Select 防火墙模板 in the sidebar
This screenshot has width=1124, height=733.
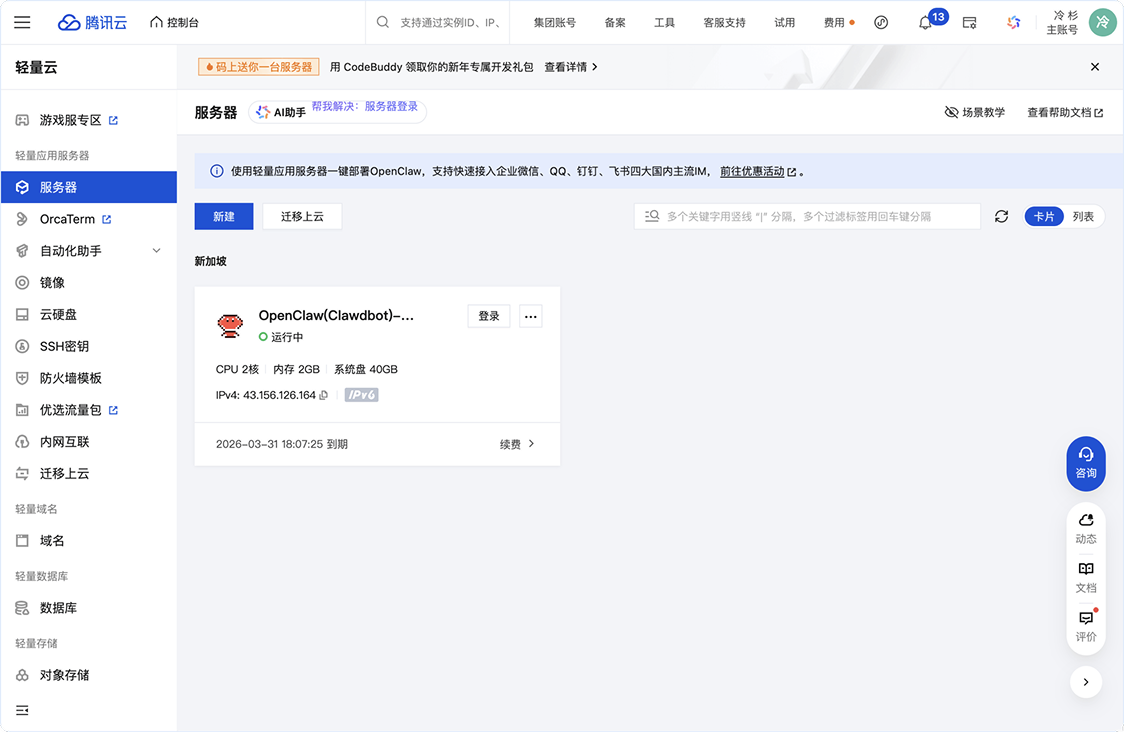70,378
